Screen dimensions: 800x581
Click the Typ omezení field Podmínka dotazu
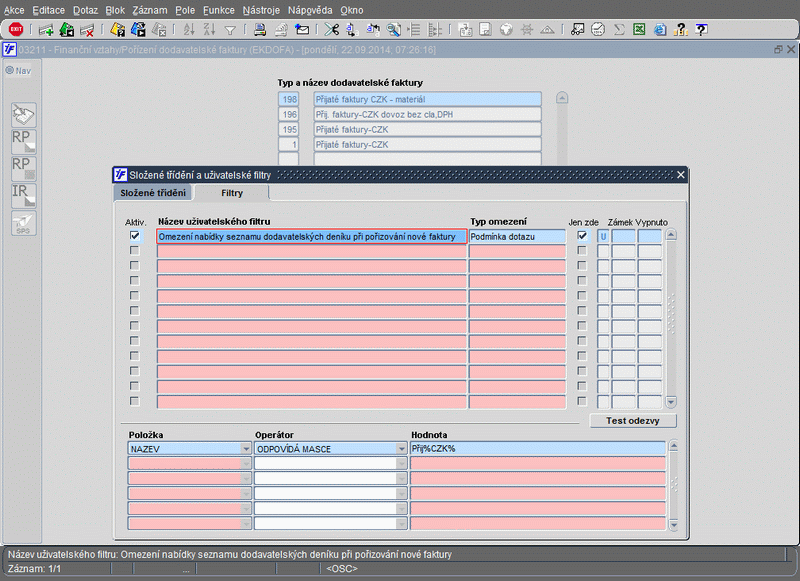(x=517, y=237)
